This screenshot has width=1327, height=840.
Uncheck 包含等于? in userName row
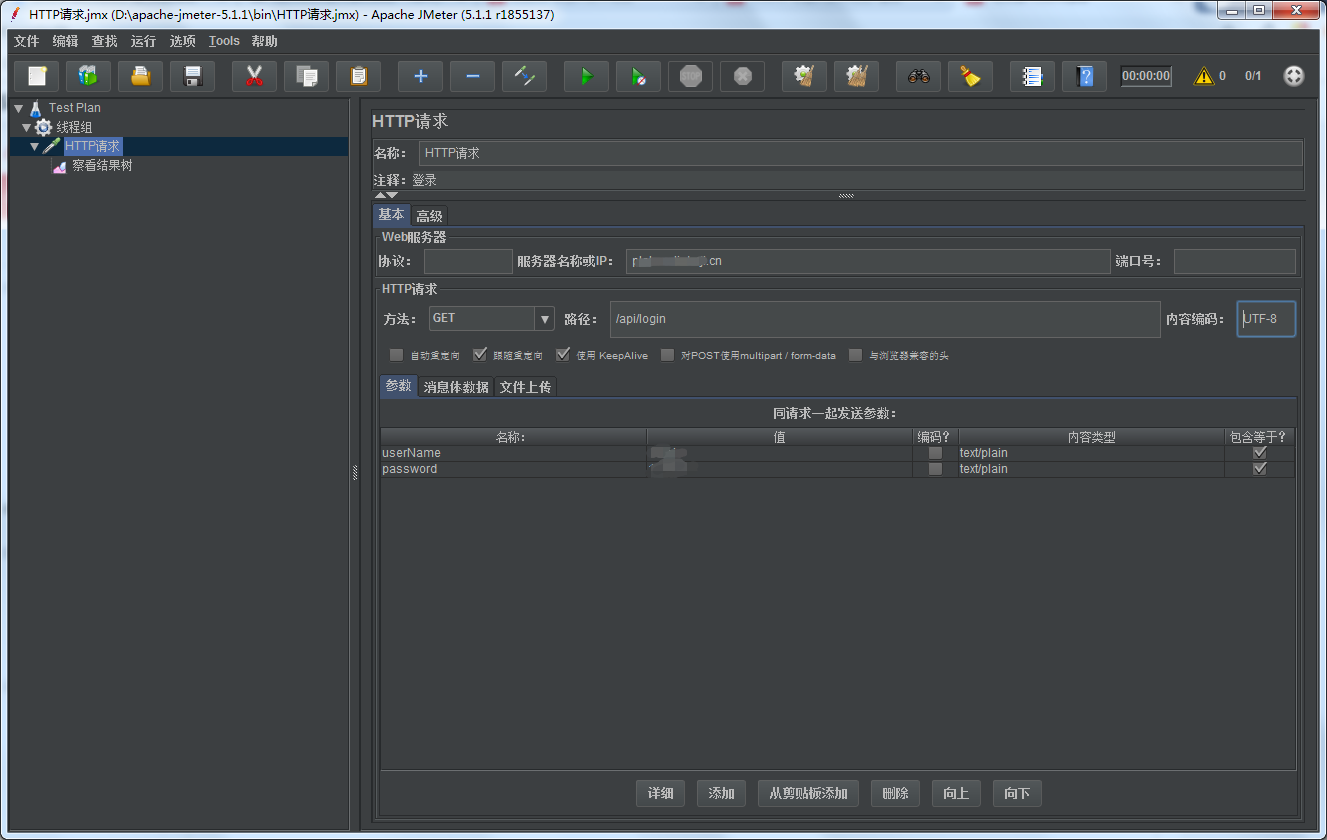click(x=1260, y=453)
